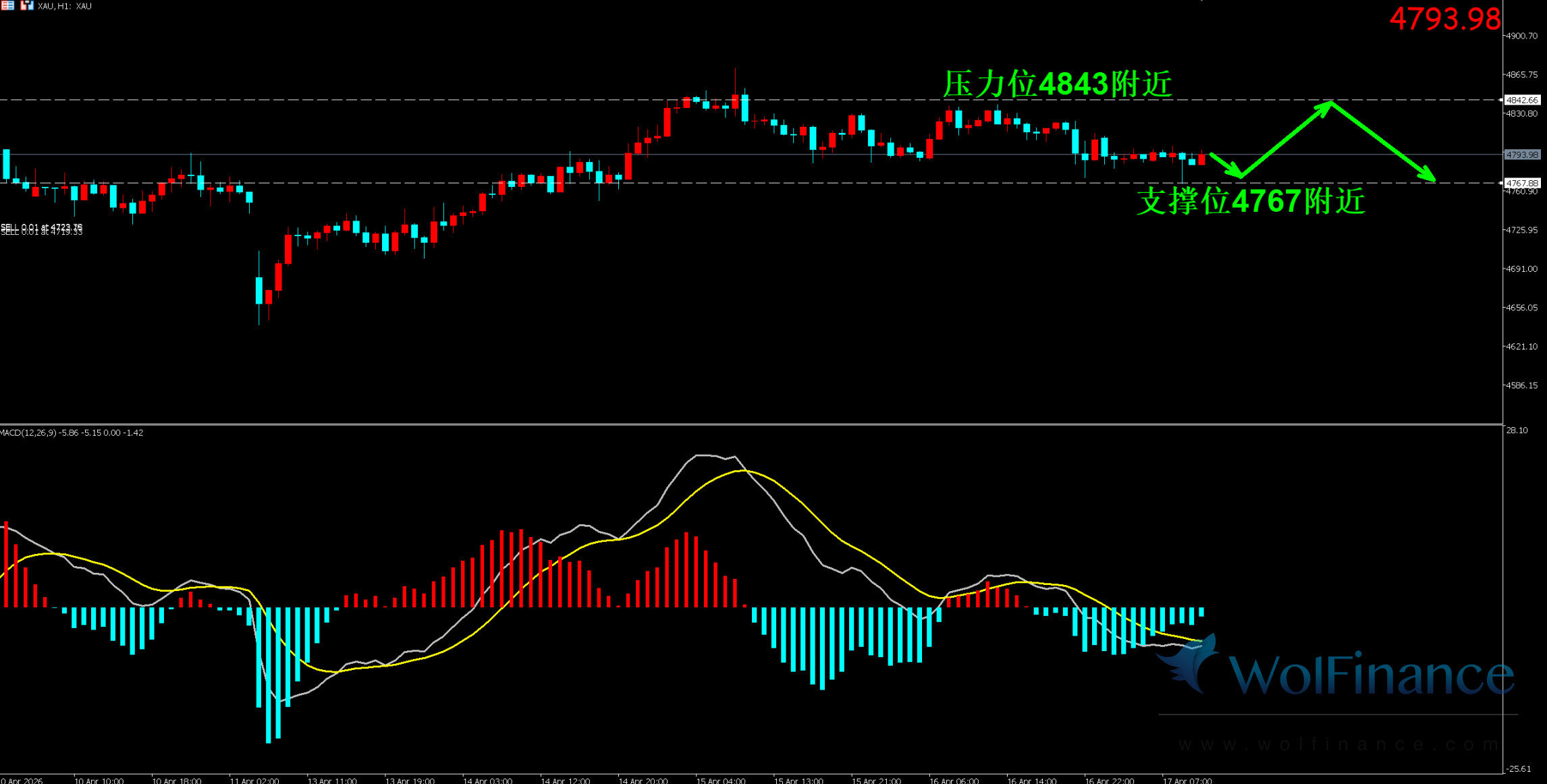Click the XAU, H1 chart title
Viewport: 1547px width, 784px height.
point(65,6)
